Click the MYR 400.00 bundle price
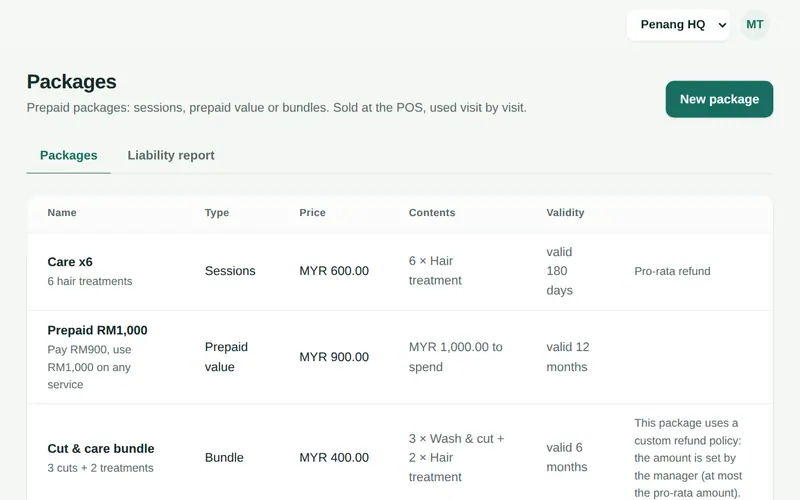The height and width of the screenshot is (500, 800). click(x=334, y=458)
